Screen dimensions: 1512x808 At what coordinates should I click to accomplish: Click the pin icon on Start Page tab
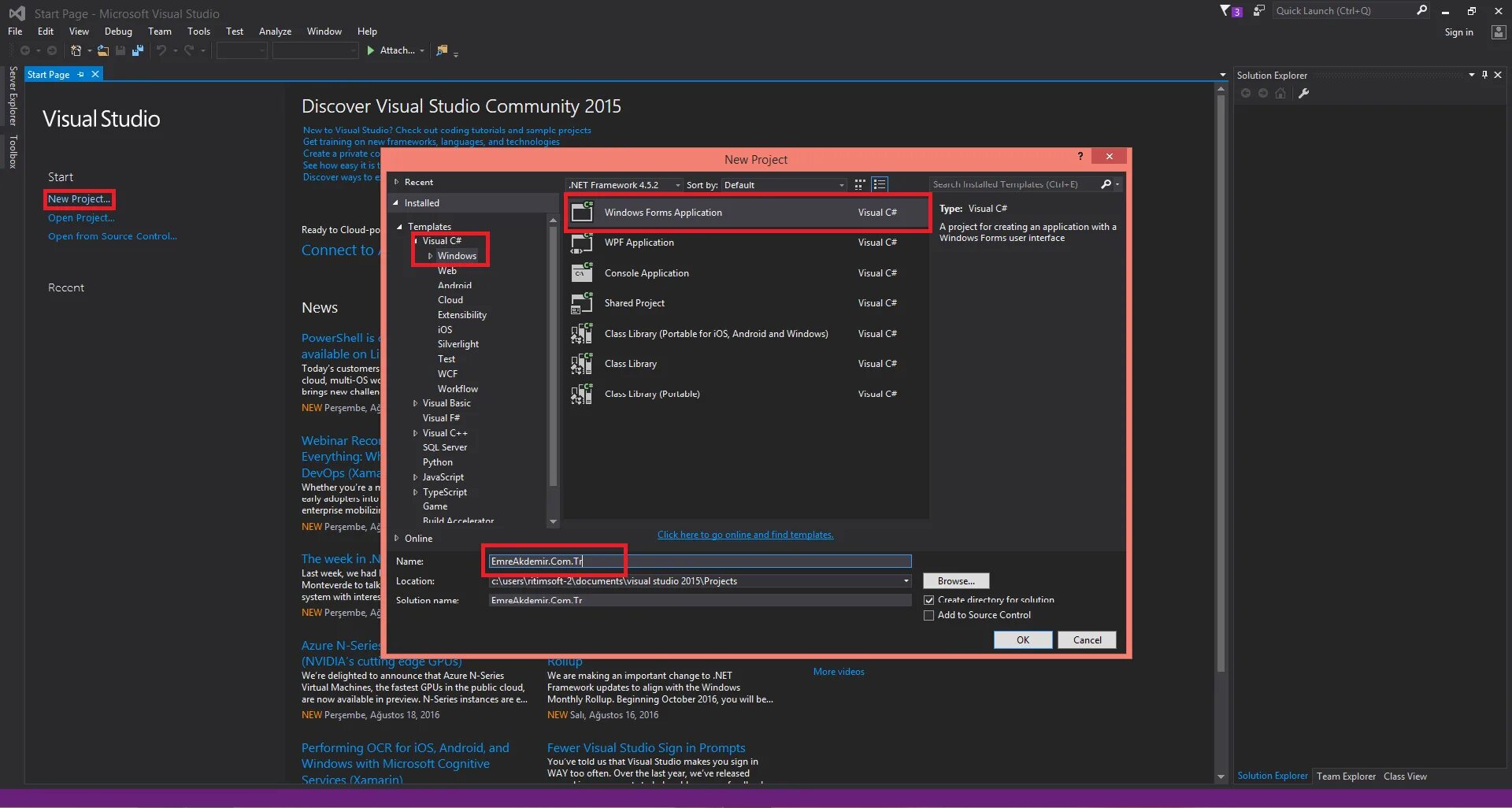[80, 74]
